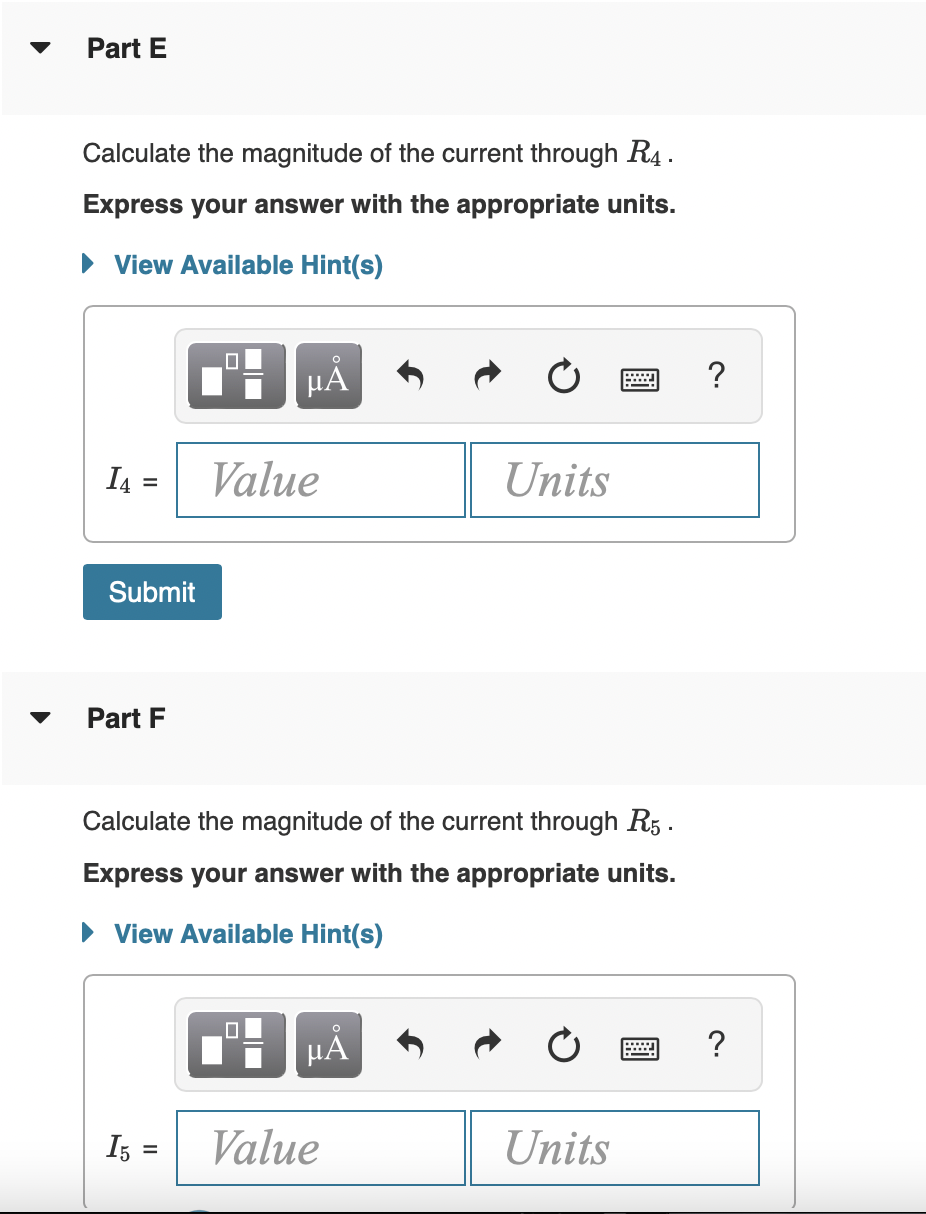926x1214 pixels.
Task: Open the µÅ symbols menu in Part E
Action: click(x=329, y=376)
